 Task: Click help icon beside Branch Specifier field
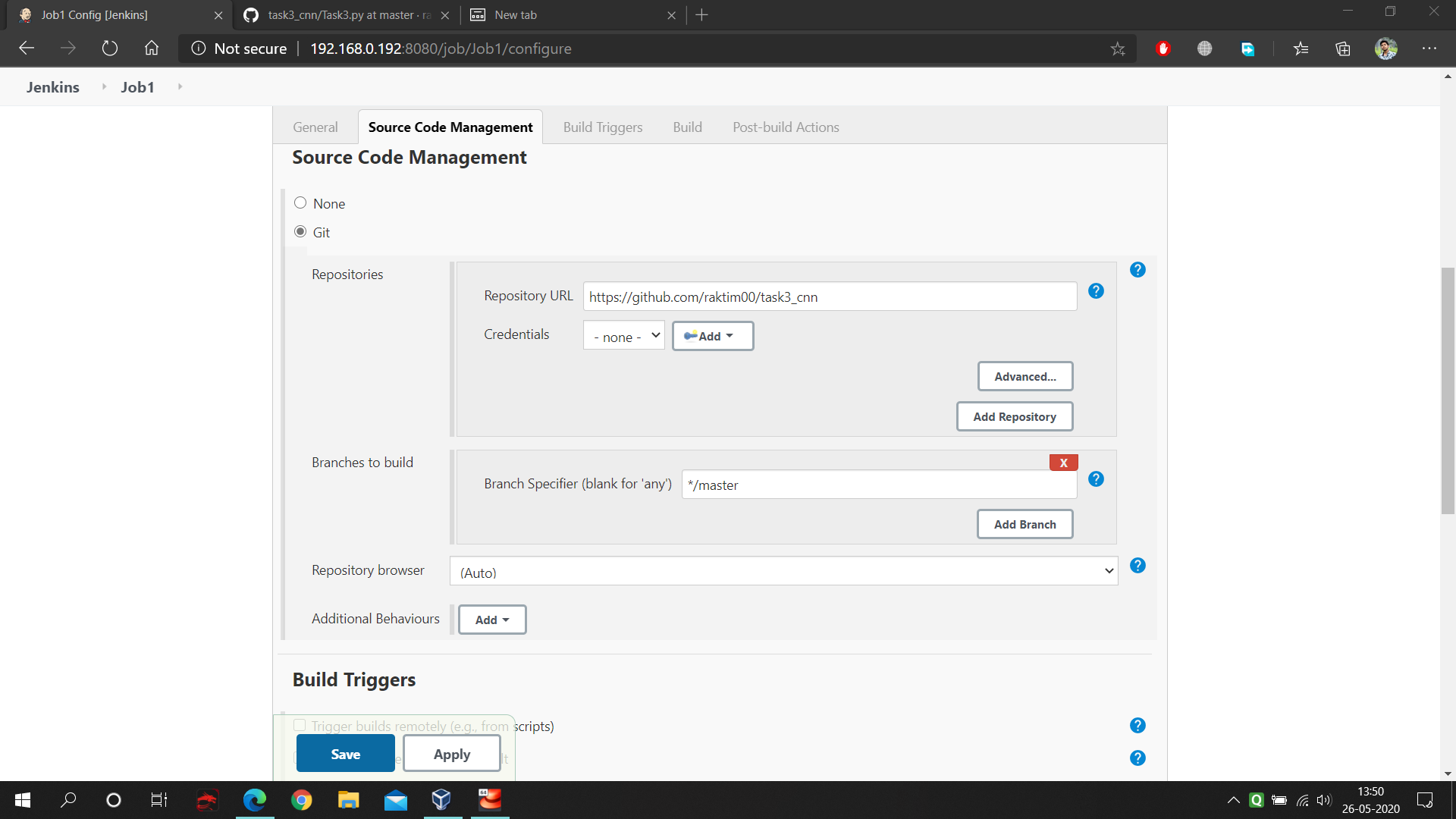coord(1096,479)
